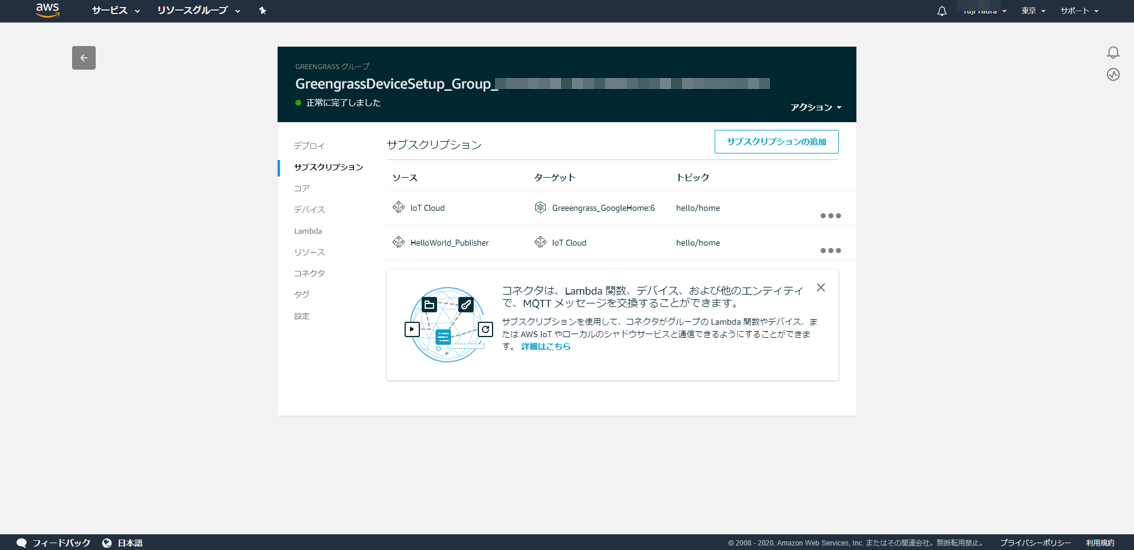The image size is (1134, 550).
Task: Open notifications bell in top navigation bar
Action: (x=942, y=11)
